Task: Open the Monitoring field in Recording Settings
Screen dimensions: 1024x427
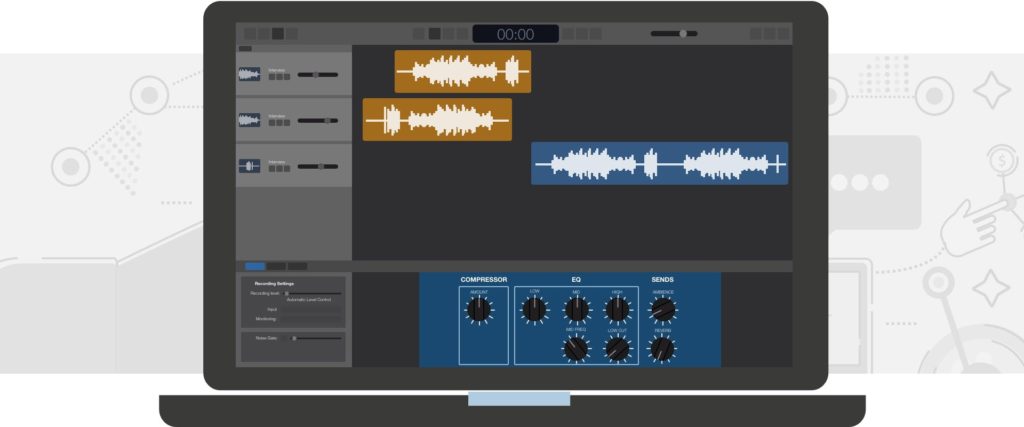Action: pyautogui.click(x=310, y=319)
